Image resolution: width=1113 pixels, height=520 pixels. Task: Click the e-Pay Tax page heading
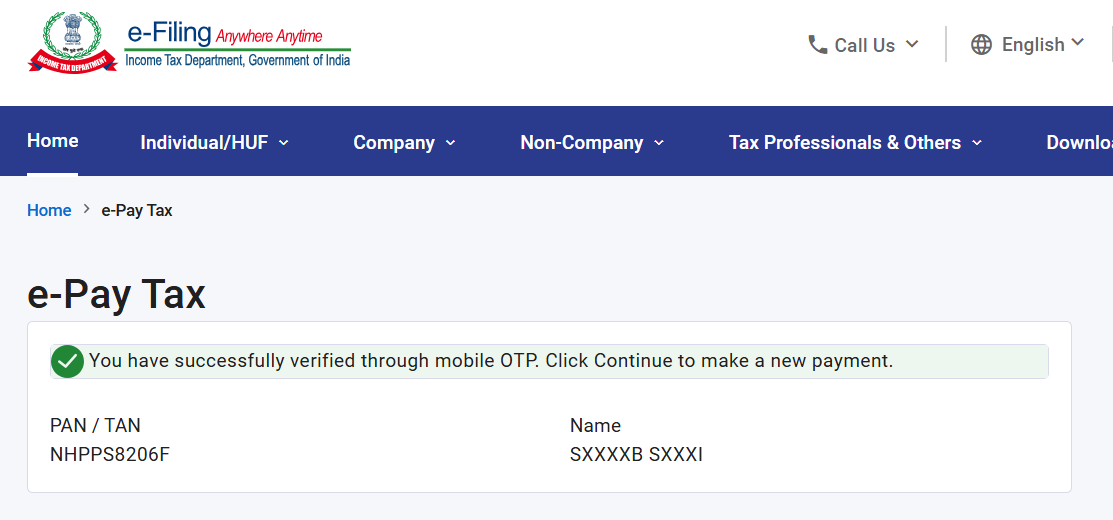point(116,294)
